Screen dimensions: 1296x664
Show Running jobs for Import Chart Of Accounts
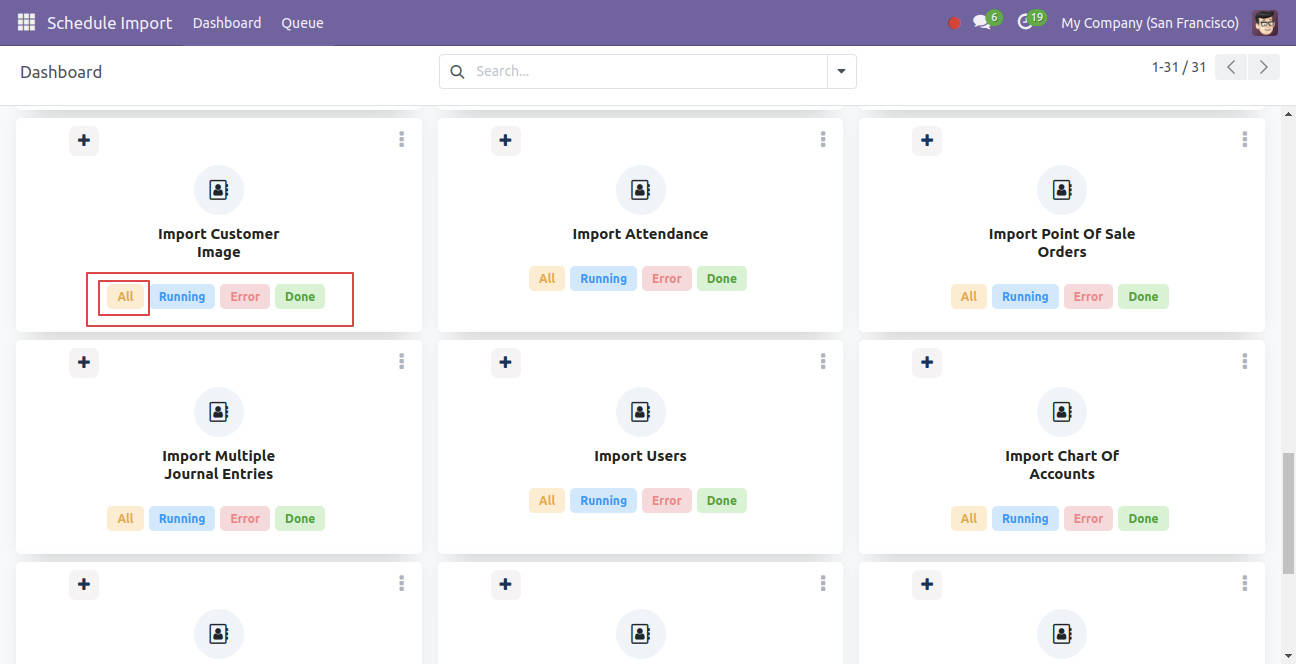point(1025,519)
